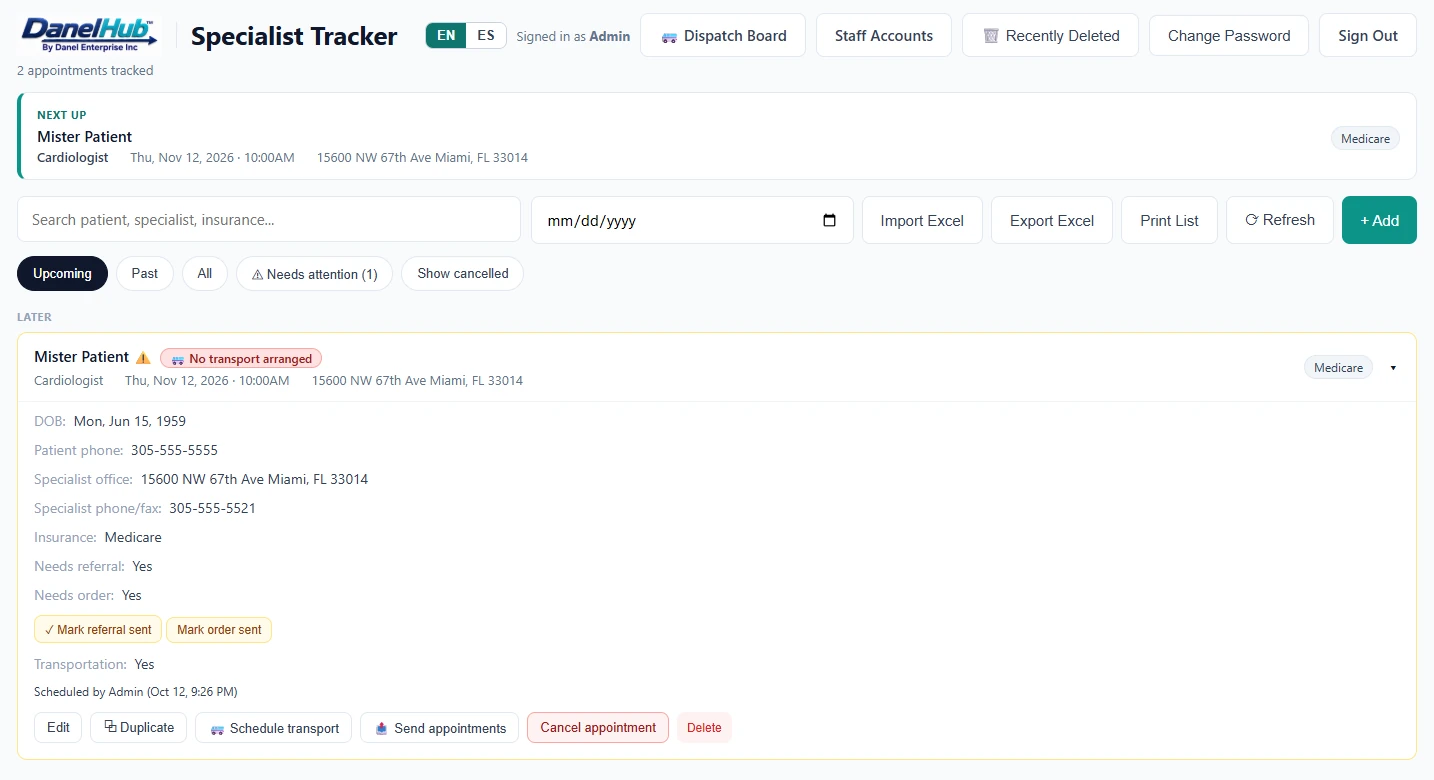
Task: Switch to the Past filter
Action: pyautogui.click(x=145, y=273)
